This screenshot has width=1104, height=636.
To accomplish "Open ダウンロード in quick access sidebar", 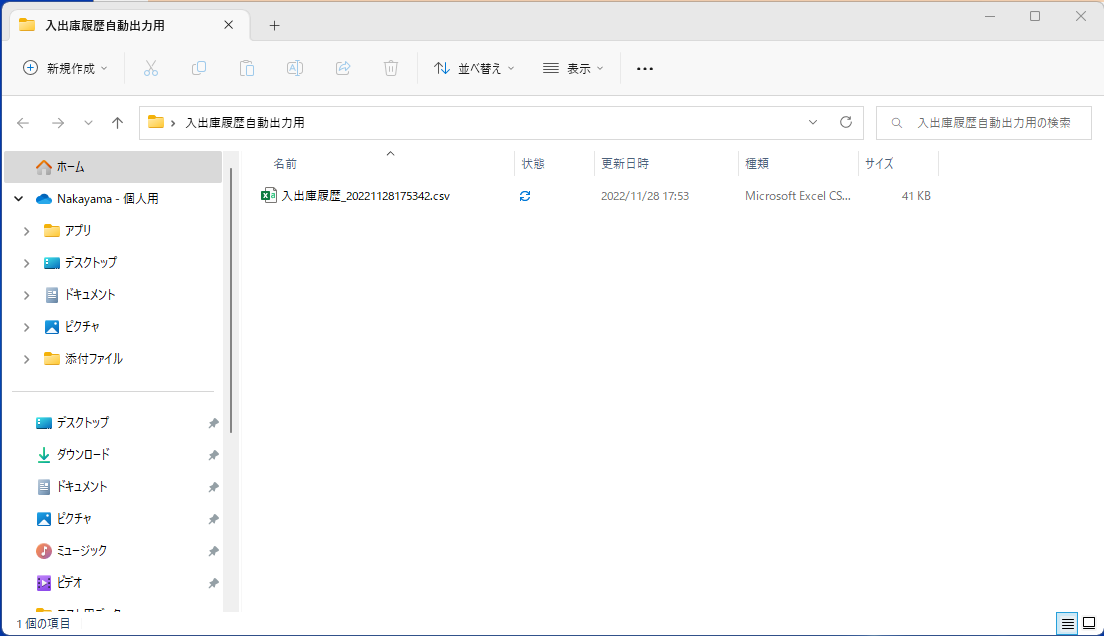I will (x=83, y=454).
